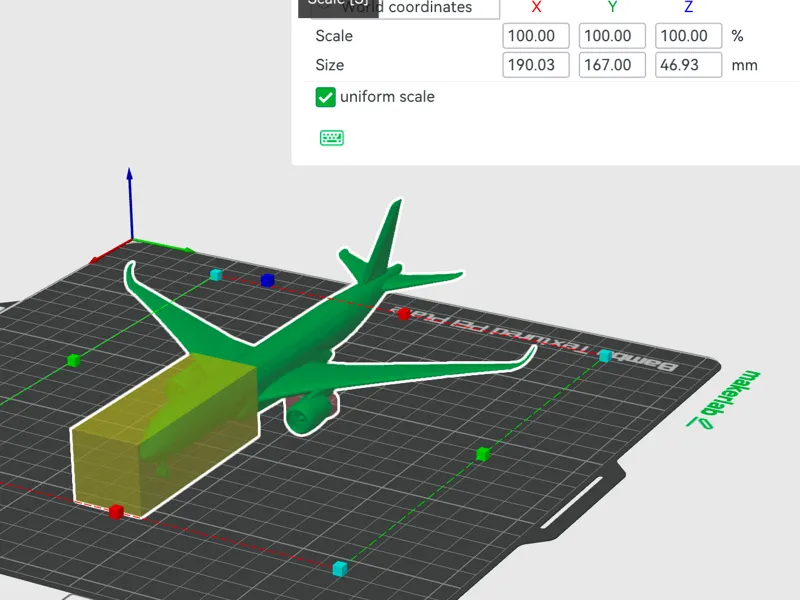Click the Size X field showing 190.03

(x=536, y=65)
